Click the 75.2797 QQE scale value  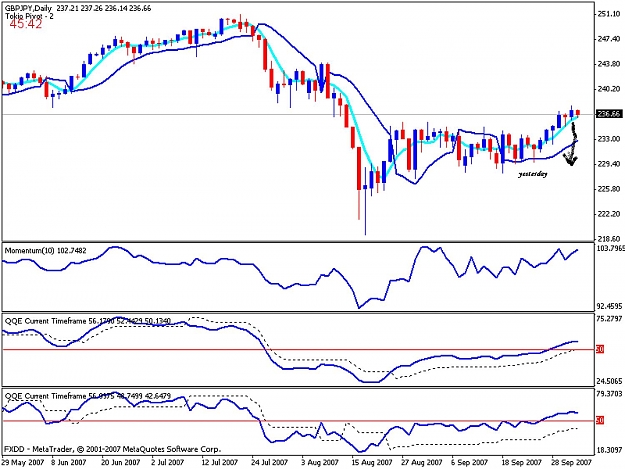(609, 319)
